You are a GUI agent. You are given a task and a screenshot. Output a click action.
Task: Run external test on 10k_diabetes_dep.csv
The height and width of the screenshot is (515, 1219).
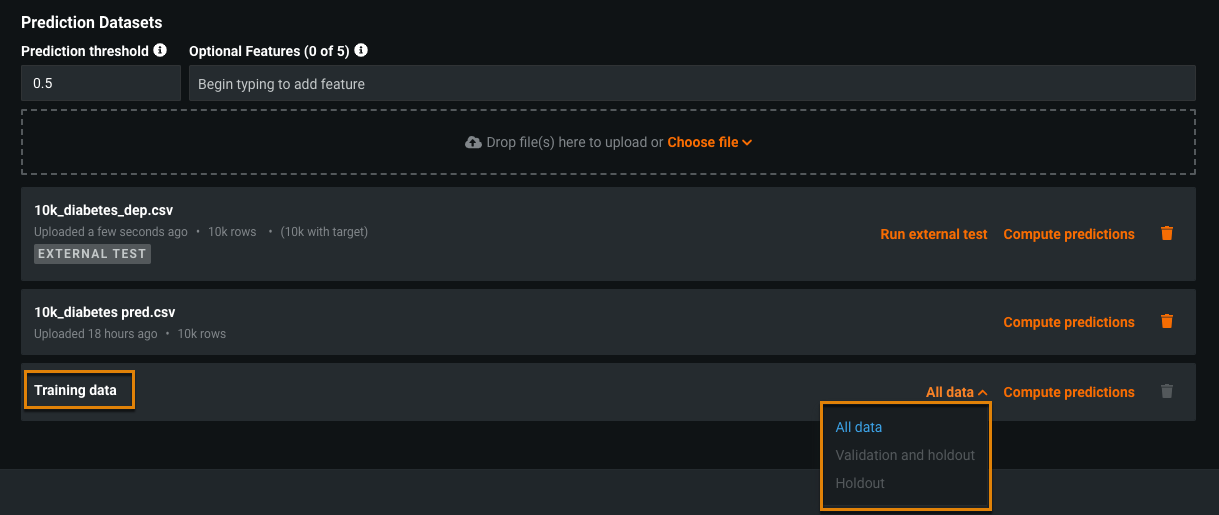click(x=933, y=234)
